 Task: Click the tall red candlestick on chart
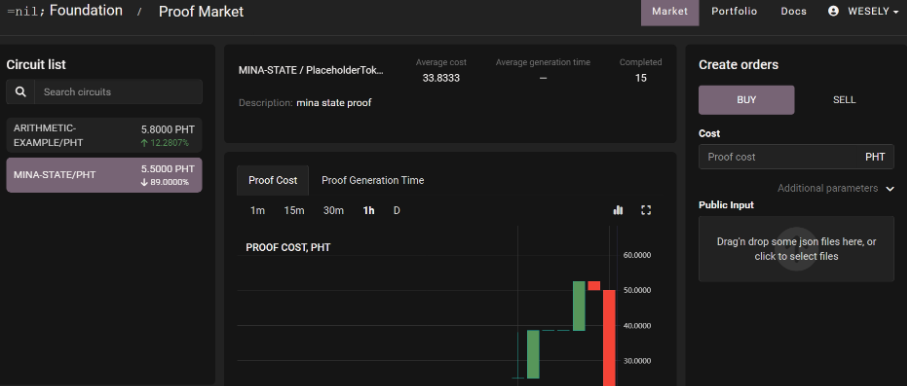coord(609,338)
